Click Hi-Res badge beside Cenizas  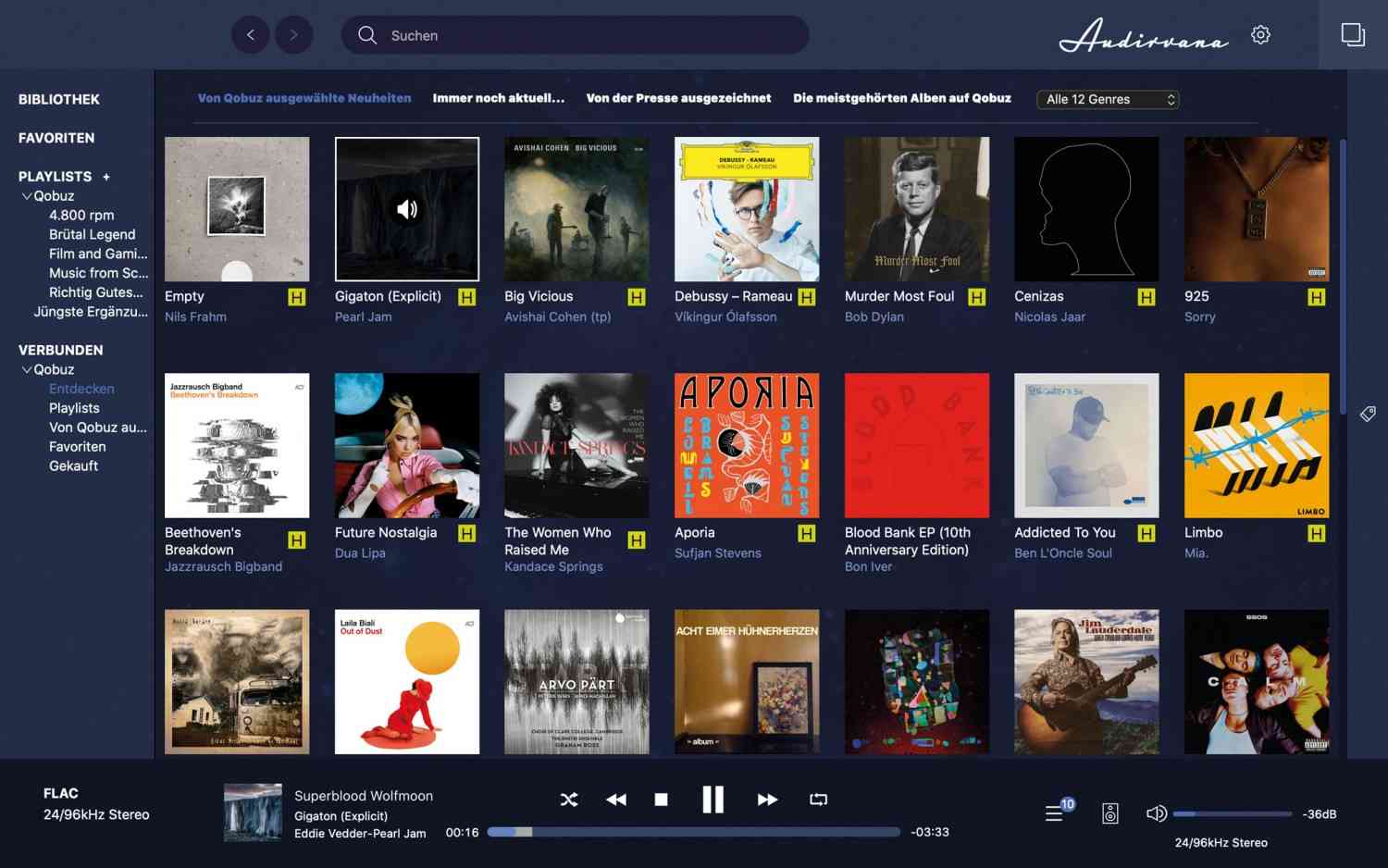click(1146, 297)
